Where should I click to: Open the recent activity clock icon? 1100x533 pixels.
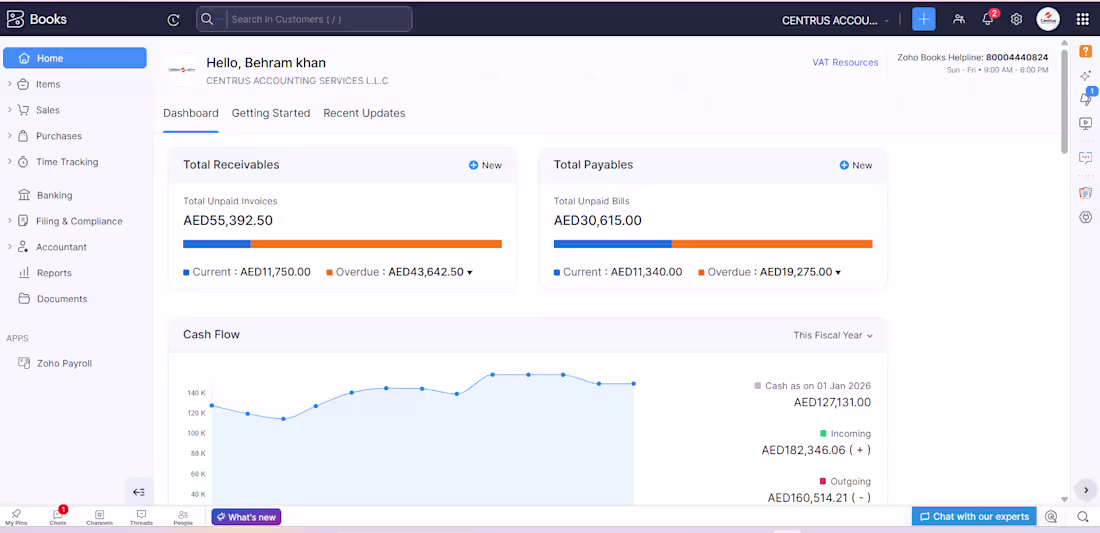173,20
